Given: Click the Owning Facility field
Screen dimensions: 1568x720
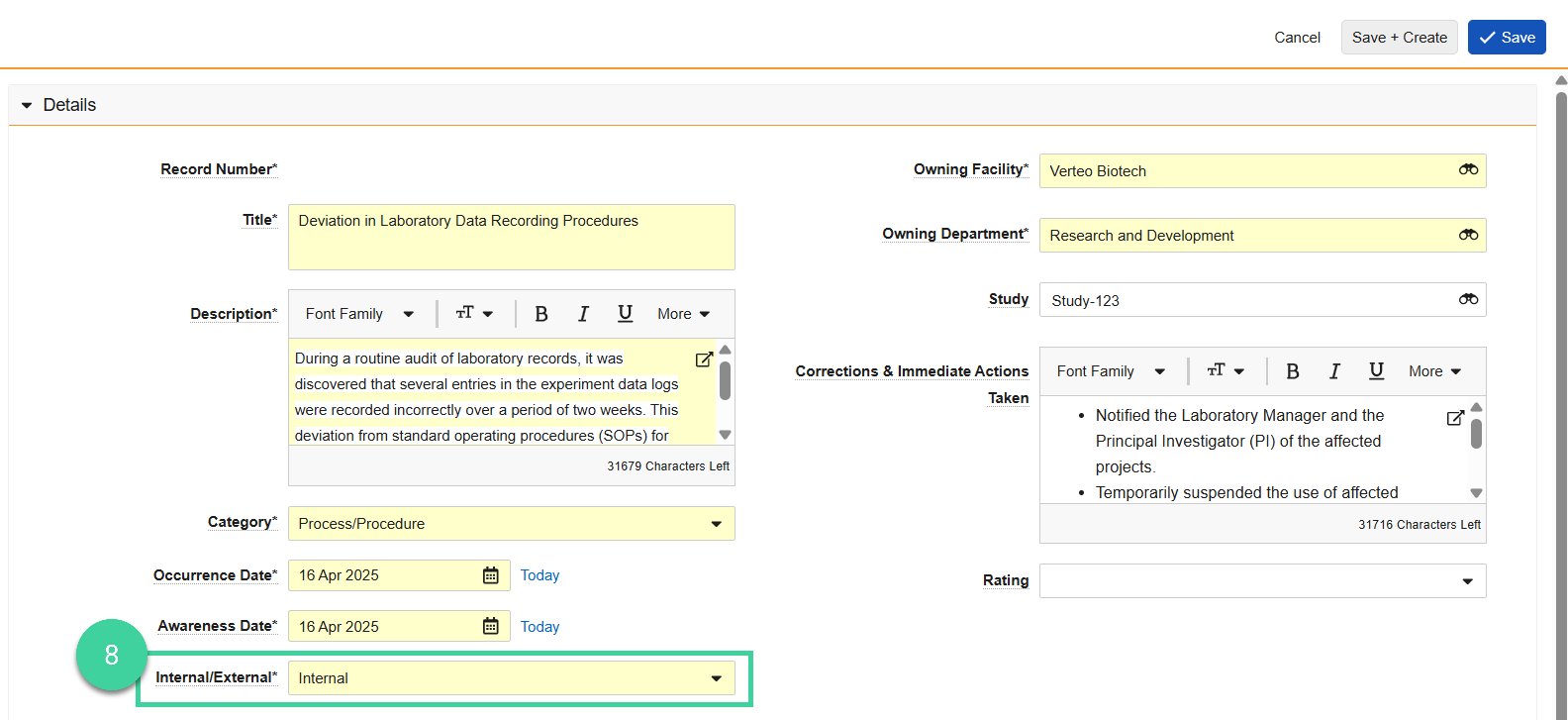Looking at the screenshot, I should (1263, 170).
